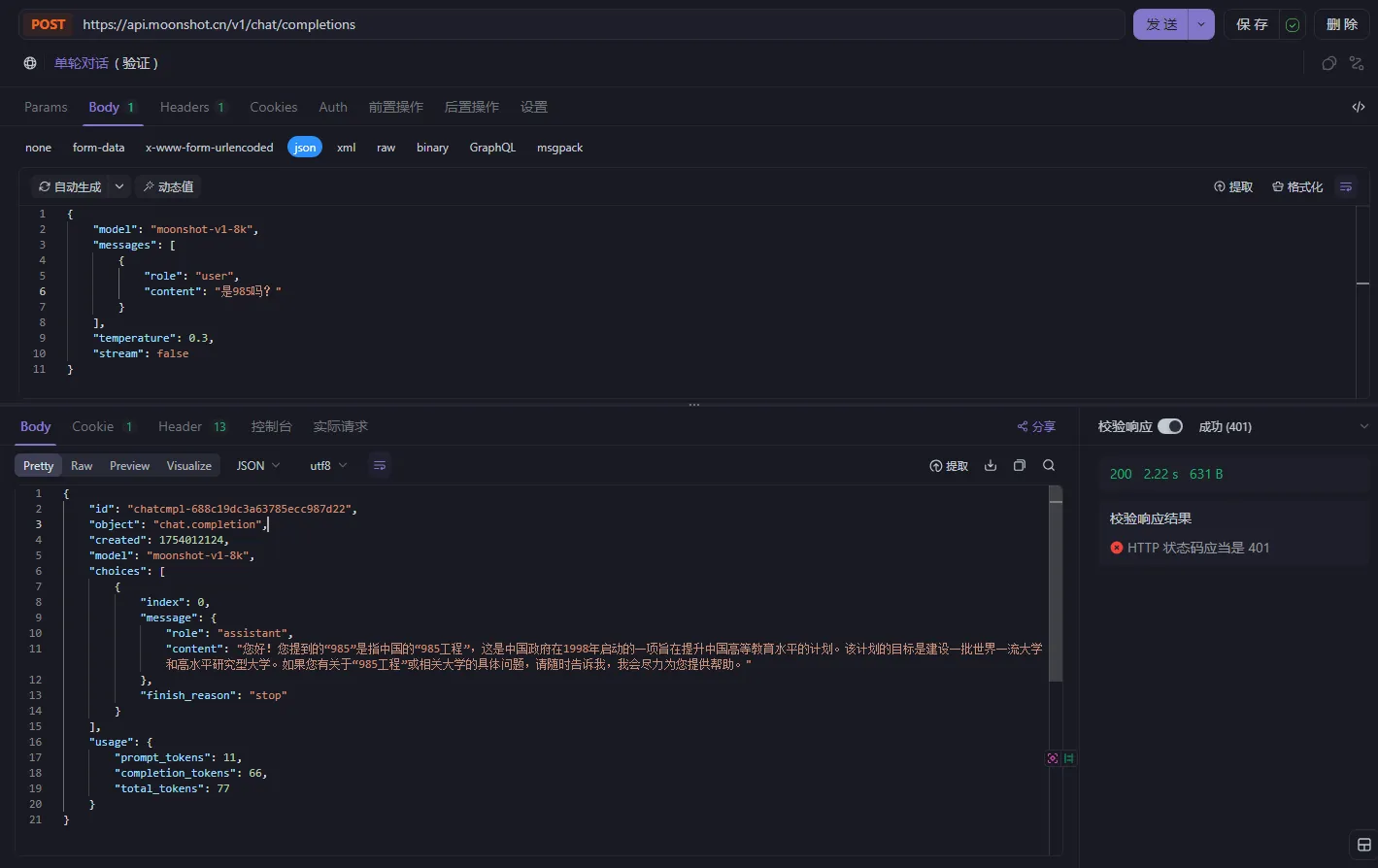Screen dimensions: 1378x868
Task: Select the Raw response view
Action: (x=82, y=466)
